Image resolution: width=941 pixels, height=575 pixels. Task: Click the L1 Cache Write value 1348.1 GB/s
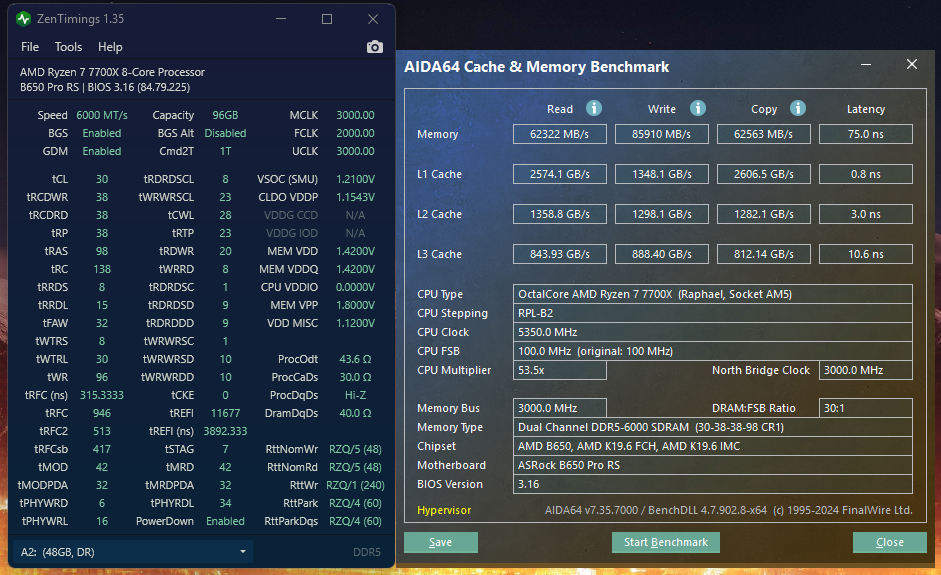click(x=662, y=174)
